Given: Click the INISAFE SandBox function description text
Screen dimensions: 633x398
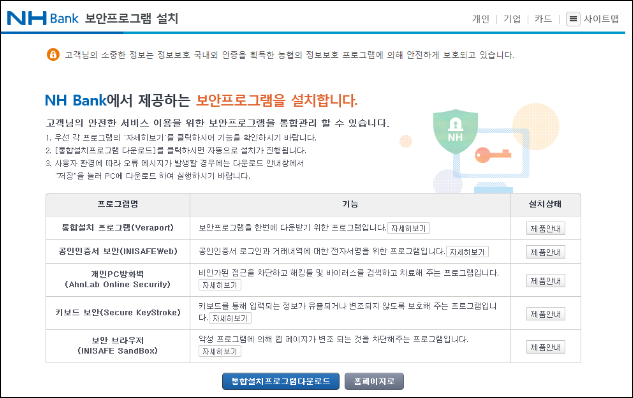Looking at the screenshot, I should [x=333, y=339].
